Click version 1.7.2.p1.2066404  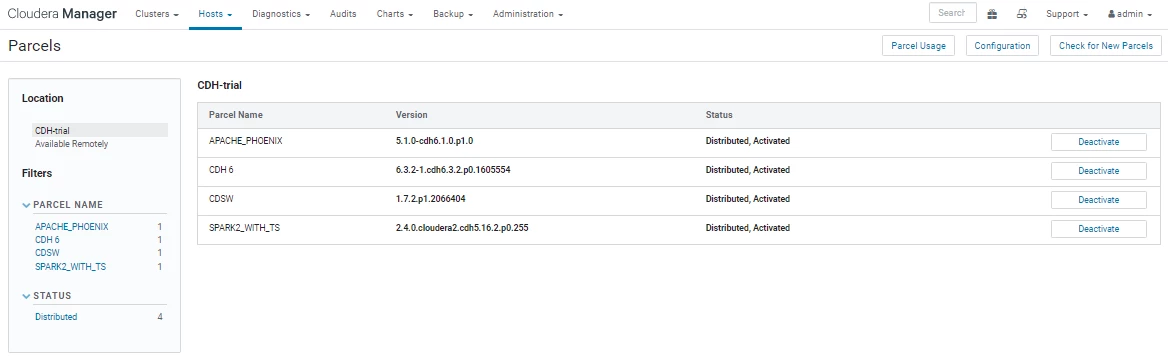pyautogui.click(x=431, y=199)
